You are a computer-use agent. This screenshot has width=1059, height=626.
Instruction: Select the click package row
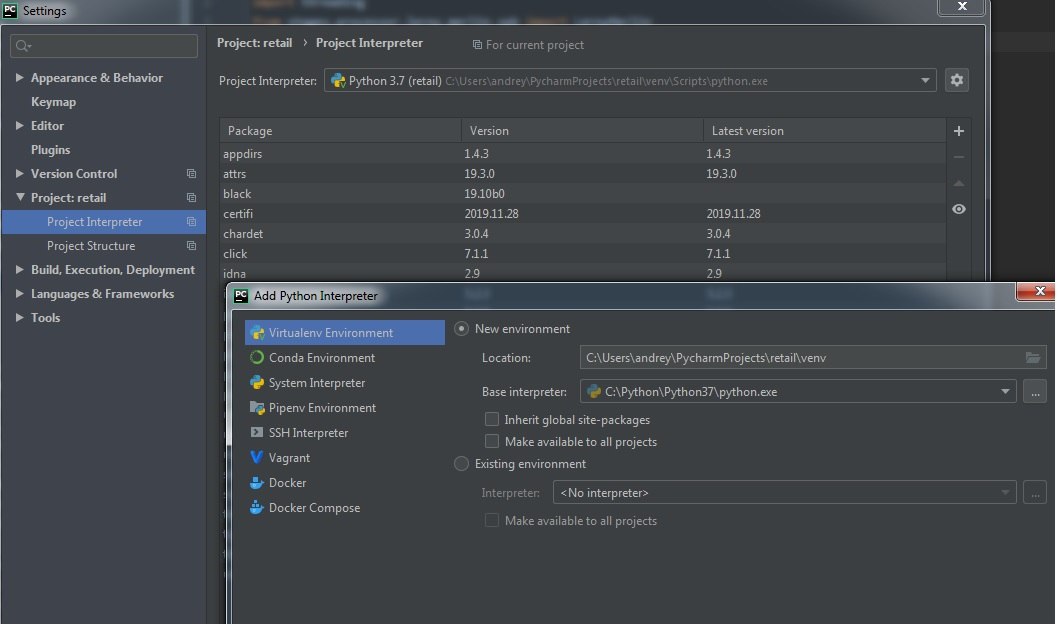584,255
